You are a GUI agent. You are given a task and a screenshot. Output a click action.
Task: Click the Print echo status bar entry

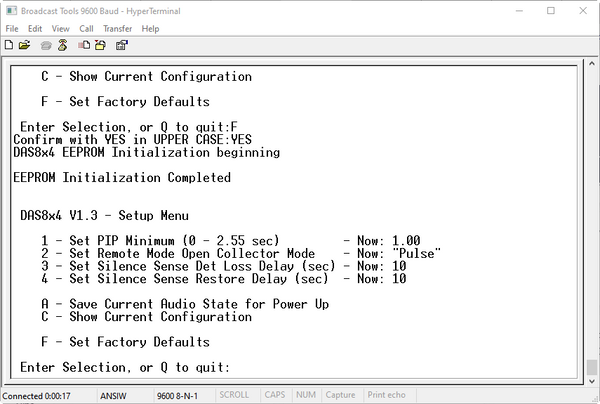pos(386,395)
